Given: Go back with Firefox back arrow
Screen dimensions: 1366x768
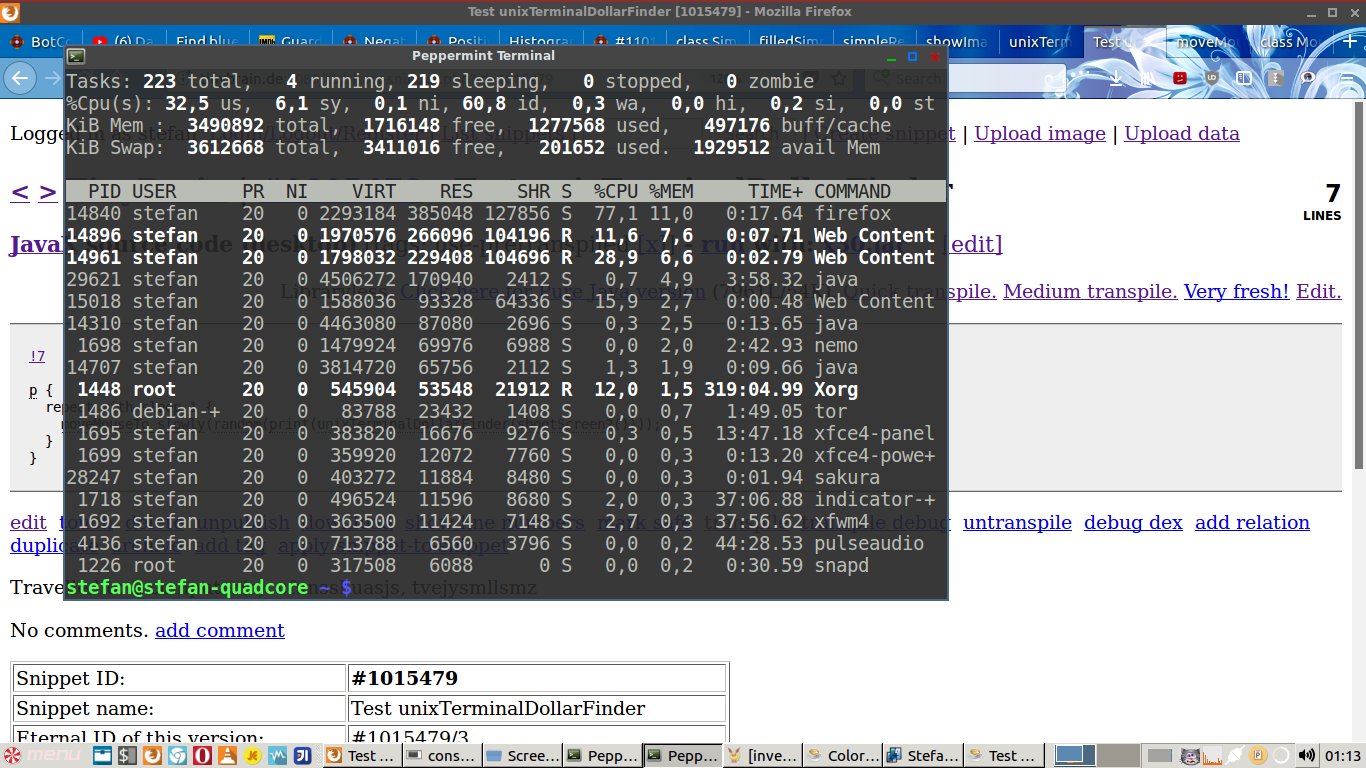Looking at the screenshot, I should coord(22,78).
